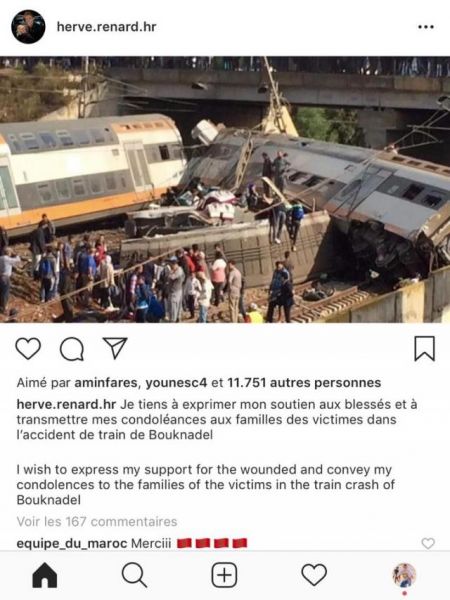The image size is (450, 600).
Task: Go to Home tab in bottom bar
Action: tap(45, 575)
